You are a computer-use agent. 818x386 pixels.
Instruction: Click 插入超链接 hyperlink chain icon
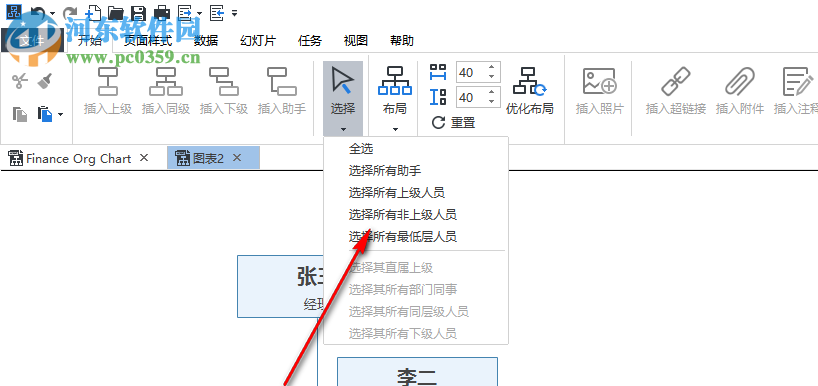point(676,81)
